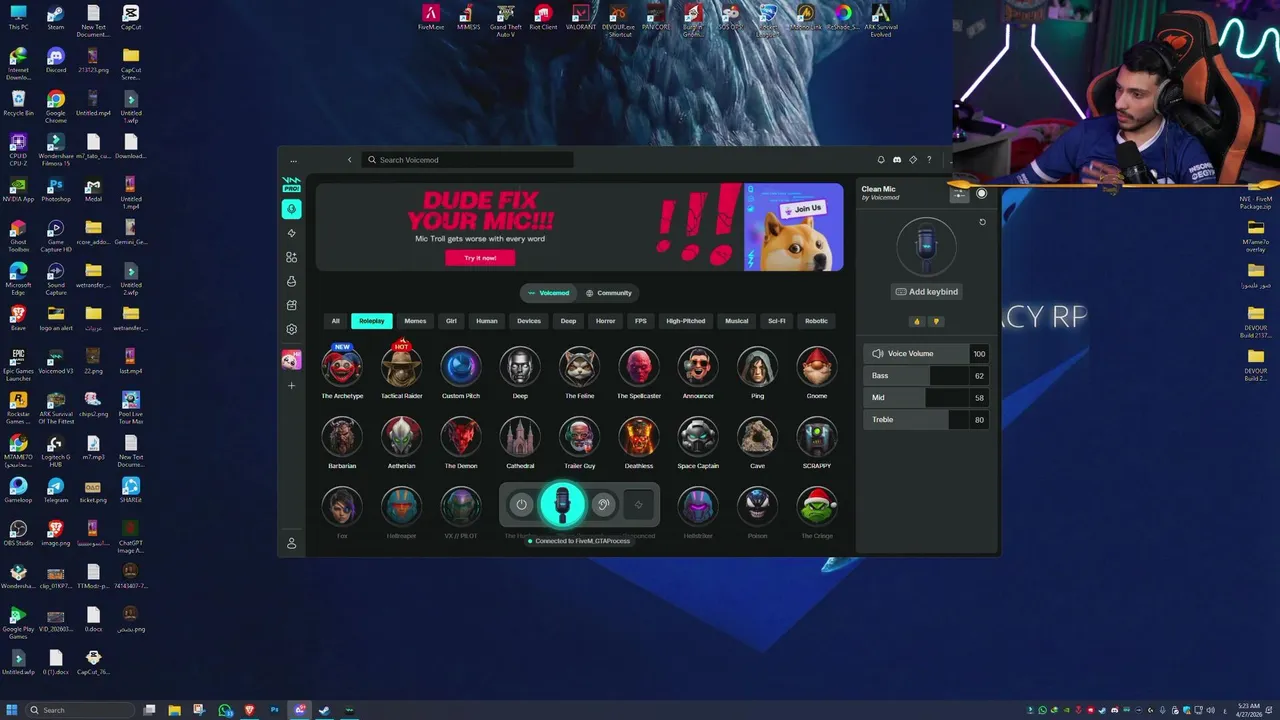This screenshot has height=720, width=1280.
Task: Select the Memes category filter
Action: [x=415, y=321]
